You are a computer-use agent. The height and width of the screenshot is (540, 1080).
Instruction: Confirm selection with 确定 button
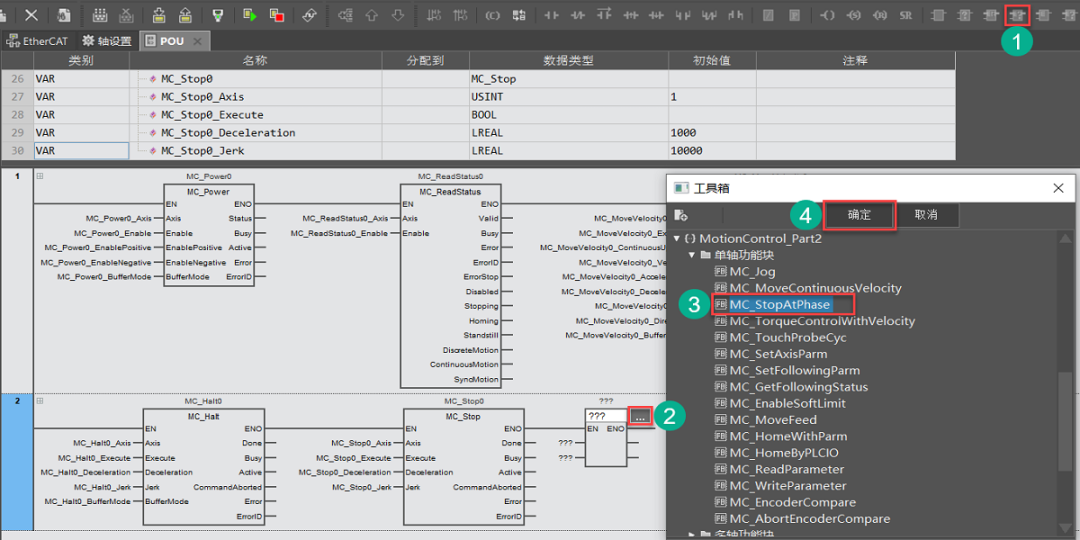(859, 215)
